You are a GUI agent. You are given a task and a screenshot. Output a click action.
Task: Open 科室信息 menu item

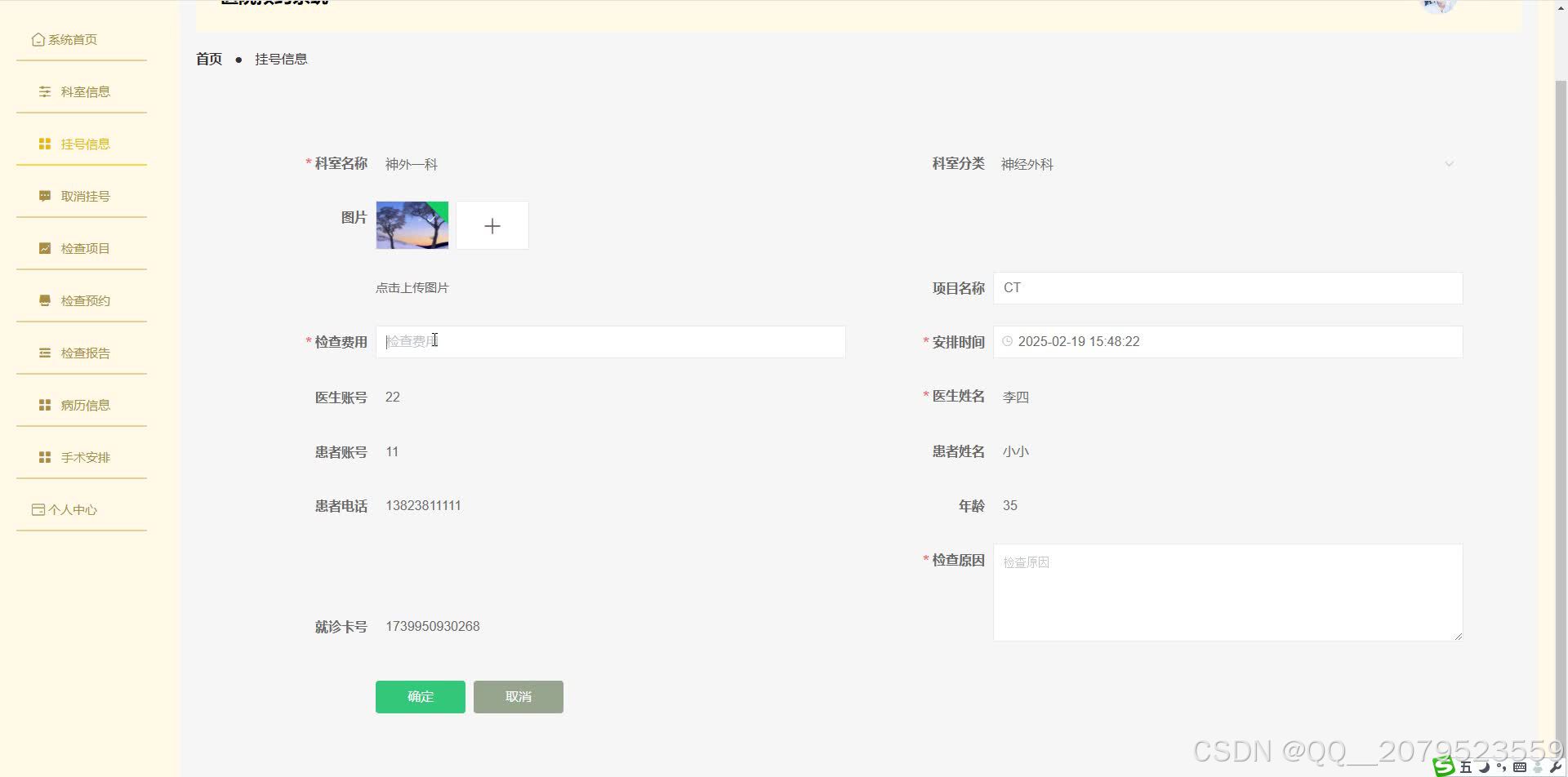click(x=82, y=91)
